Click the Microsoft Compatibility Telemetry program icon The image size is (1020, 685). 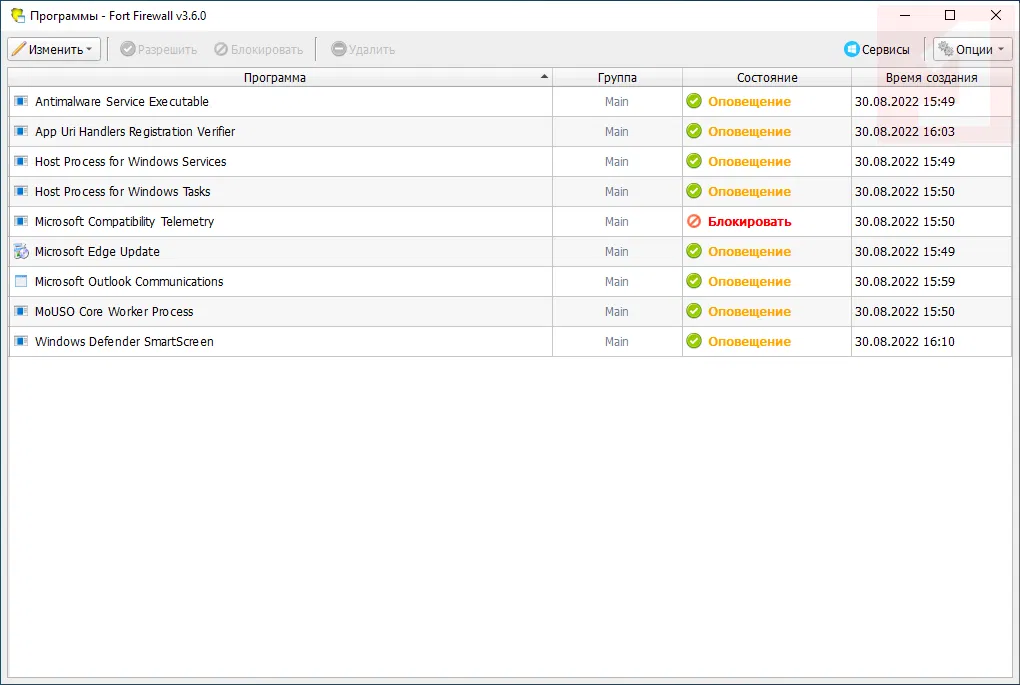click(21, 221)
